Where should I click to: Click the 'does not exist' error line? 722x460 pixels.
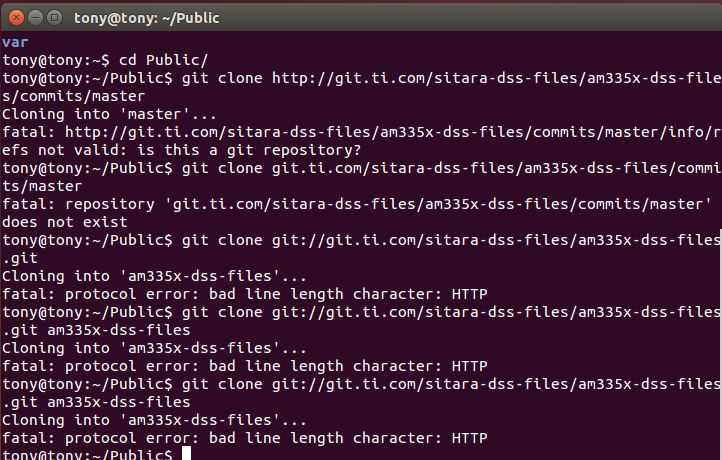coord(65,222)
